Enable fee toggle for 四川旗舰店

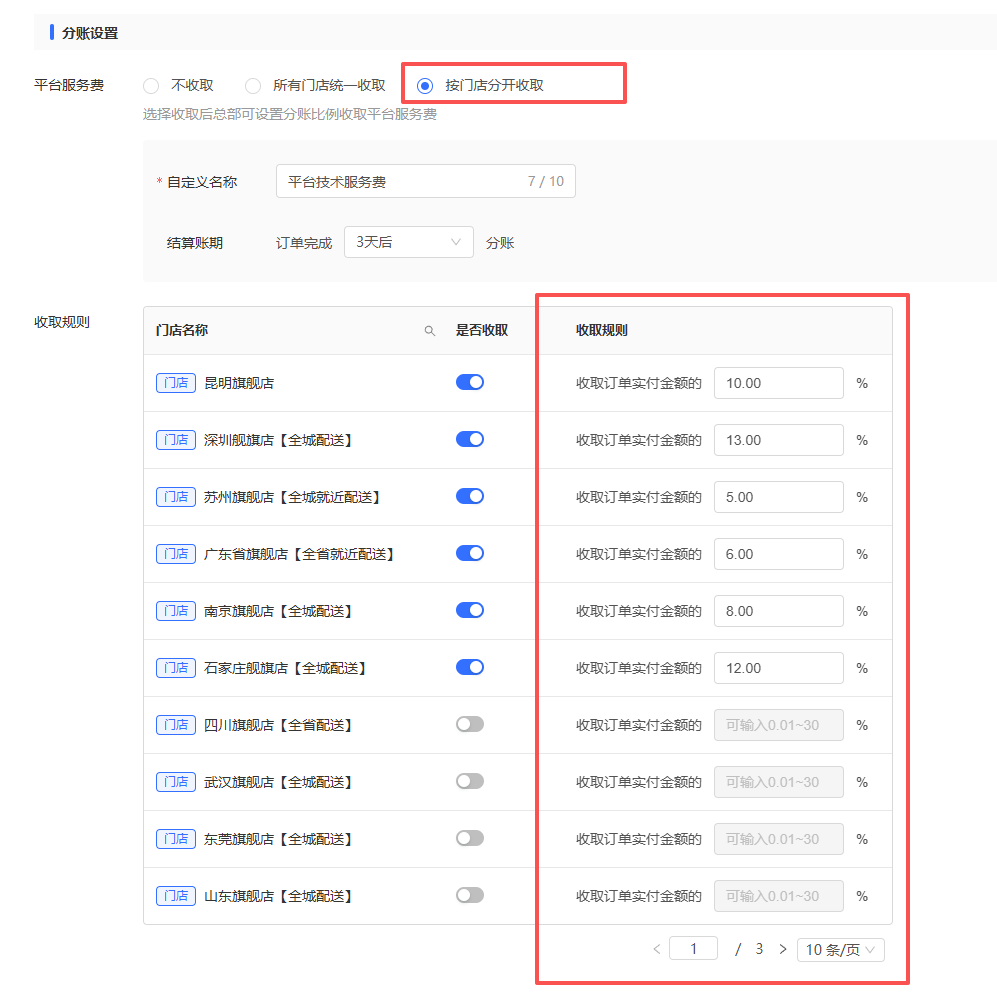(469, 724)
